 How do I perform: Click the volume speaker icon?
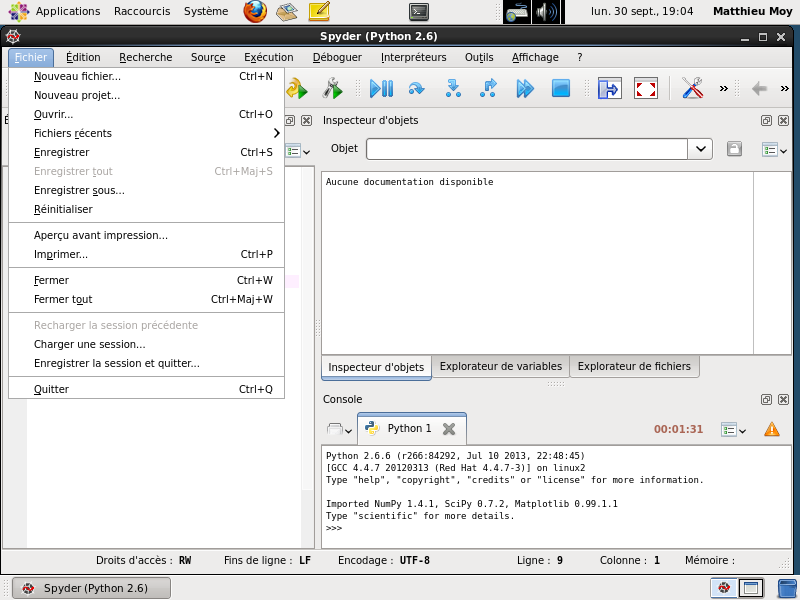point(546,12)
